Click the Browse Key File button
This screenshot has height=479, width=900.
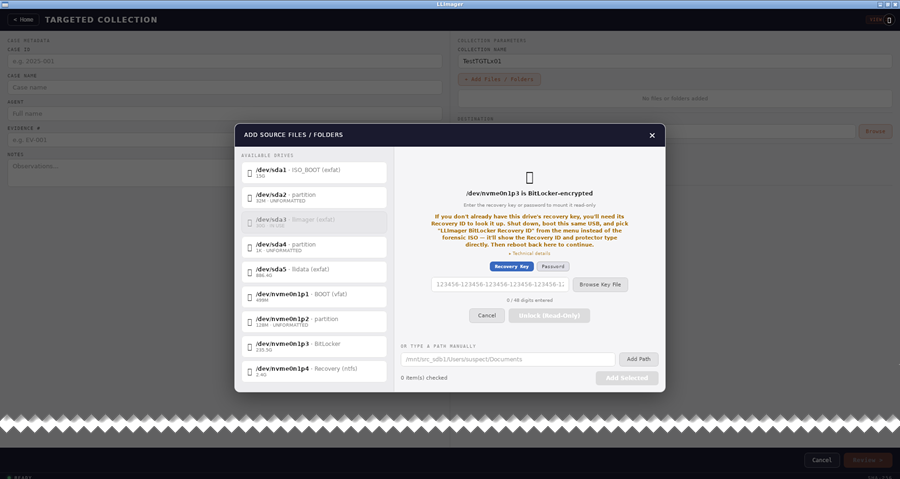[x=600, y=285]
